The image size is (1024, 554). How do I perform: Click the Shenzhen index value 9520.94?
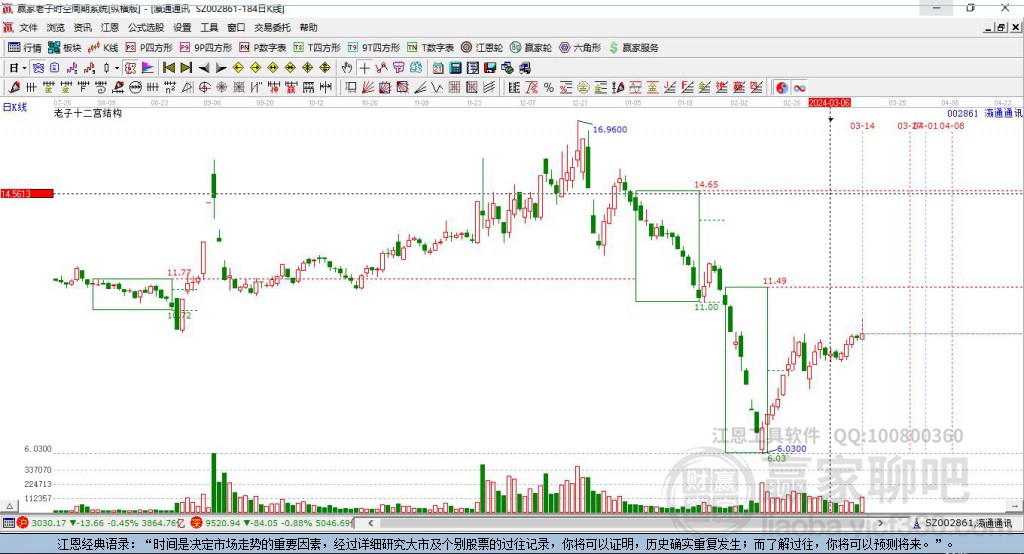point(223,523)
